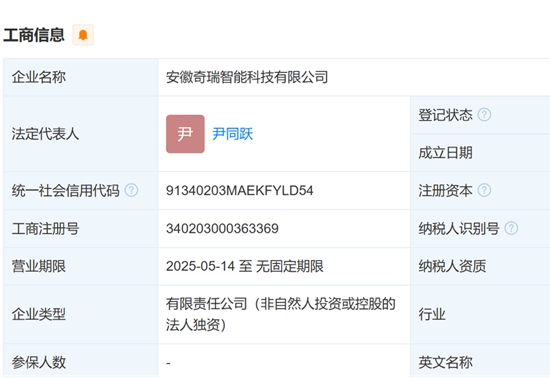
Task: Click the red 尹 avatar icon
Action: tap(185, 134)
